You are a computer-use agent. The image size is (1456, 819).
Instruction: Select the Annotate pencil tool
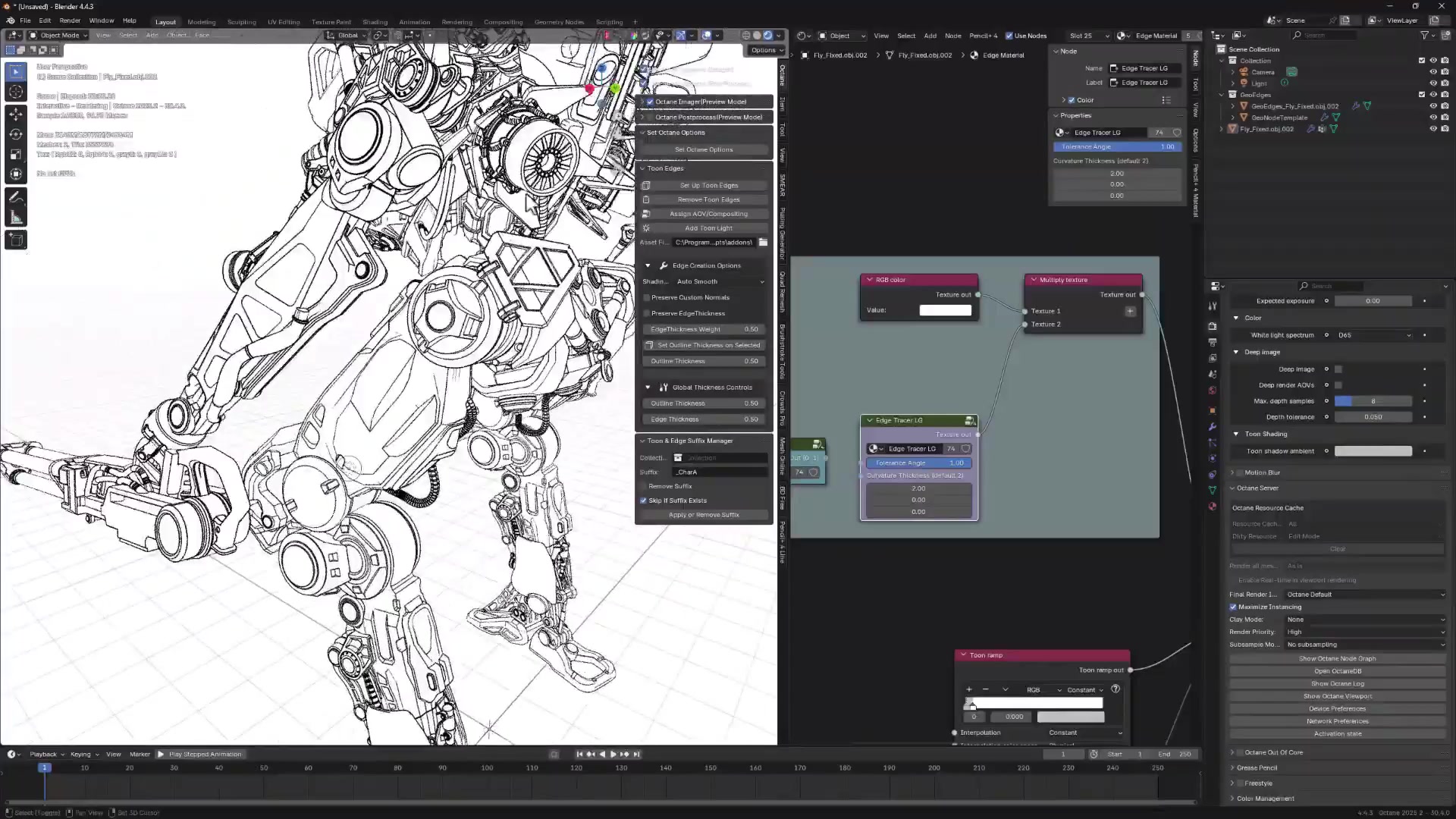pos(16,197)
